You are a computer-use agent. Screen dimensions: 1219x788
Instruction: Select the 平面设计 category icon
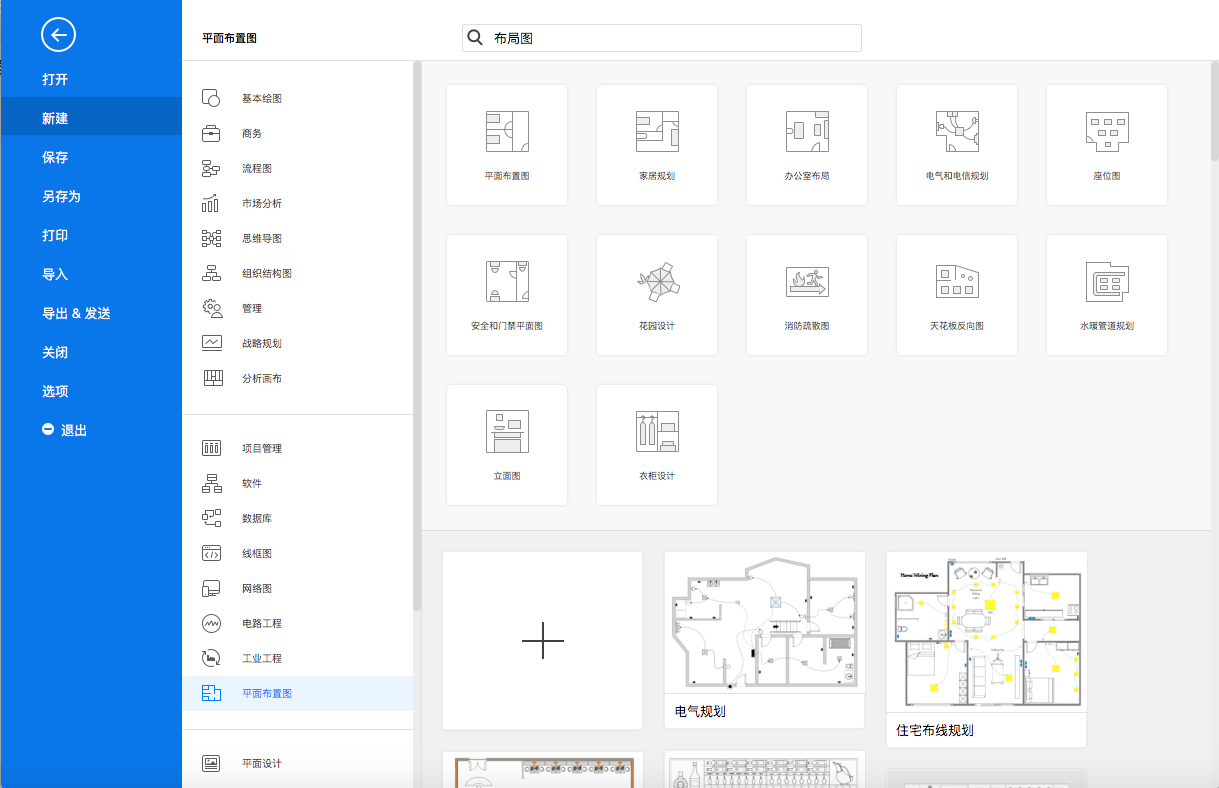pyautogui.click(x=211, y=763)
